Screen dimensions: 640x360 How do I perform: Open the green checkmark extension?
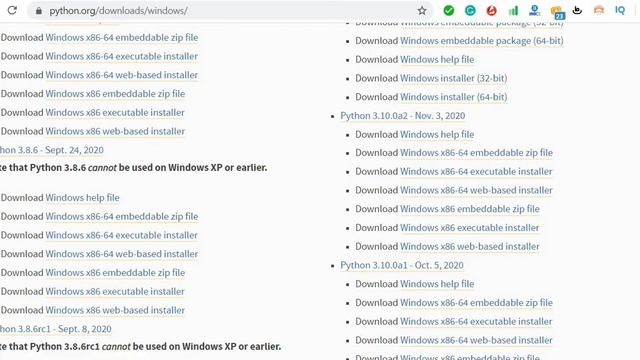click(x=449, y=11)
